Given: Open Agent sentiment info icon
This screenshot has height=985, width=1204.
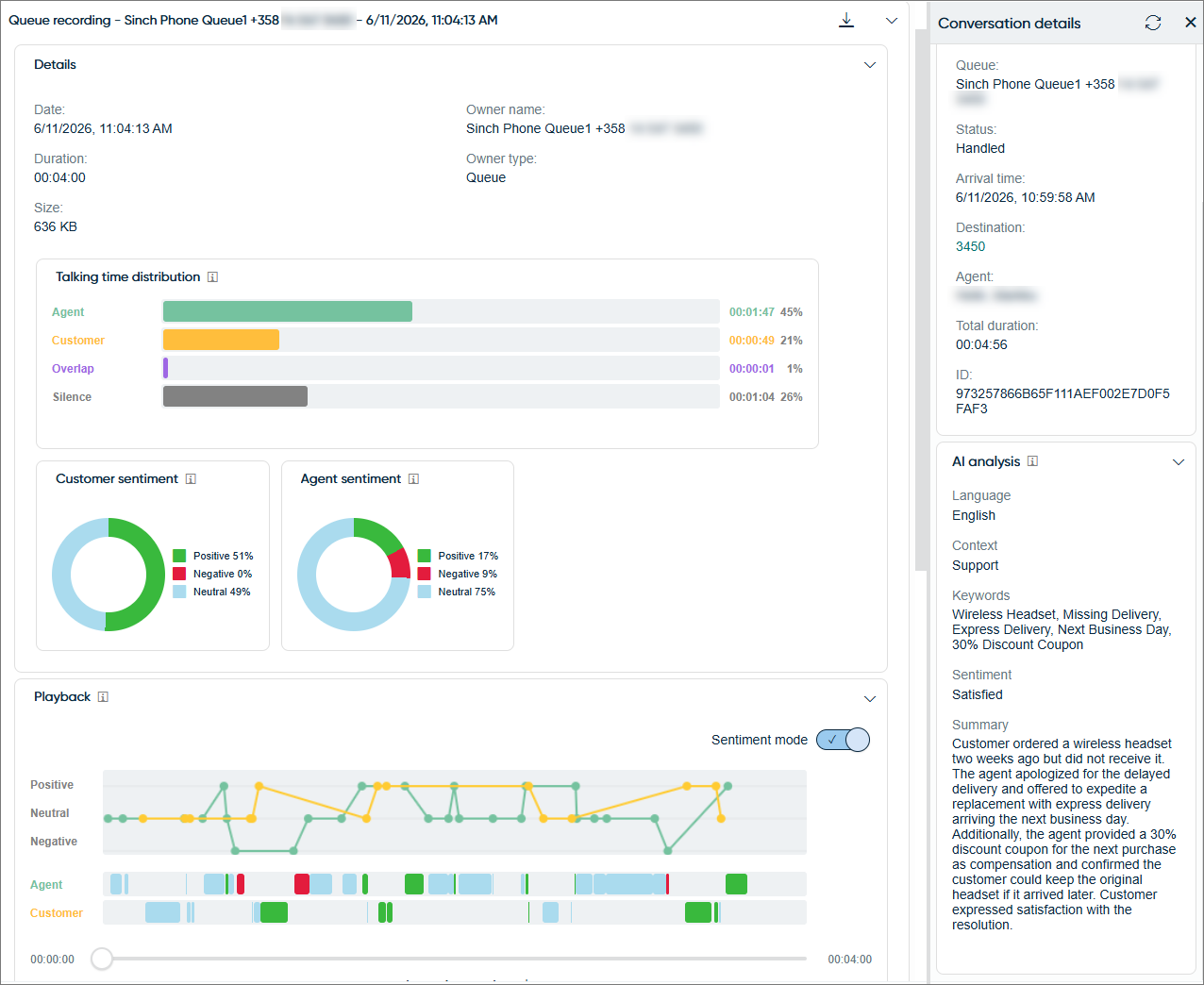Looking at the screenshot, I should [x=413, y=479].
